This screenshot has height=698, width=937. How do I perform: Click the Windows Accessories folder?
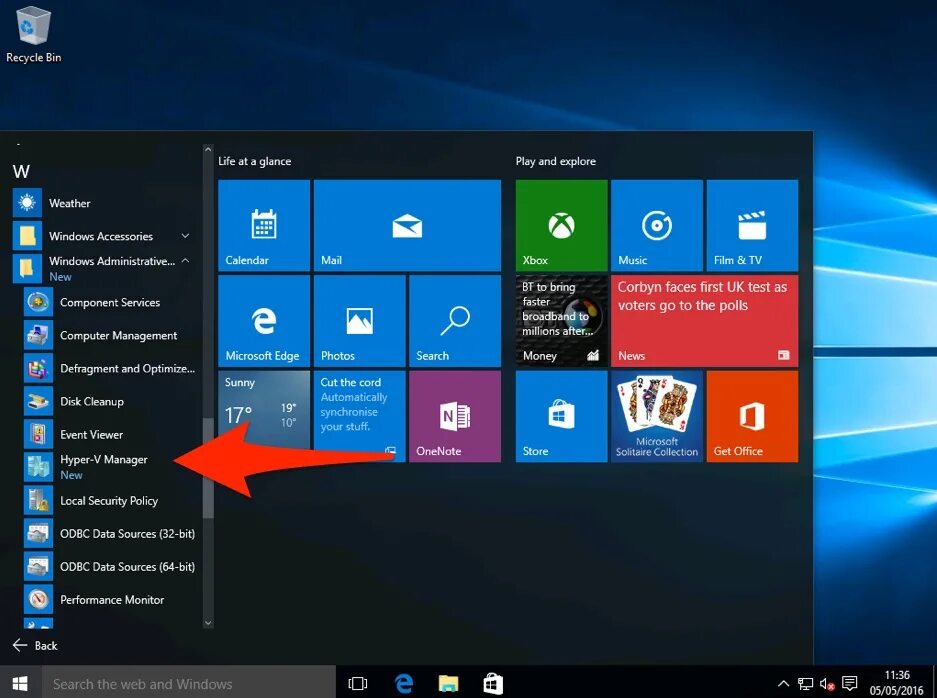tap(105, 236)
